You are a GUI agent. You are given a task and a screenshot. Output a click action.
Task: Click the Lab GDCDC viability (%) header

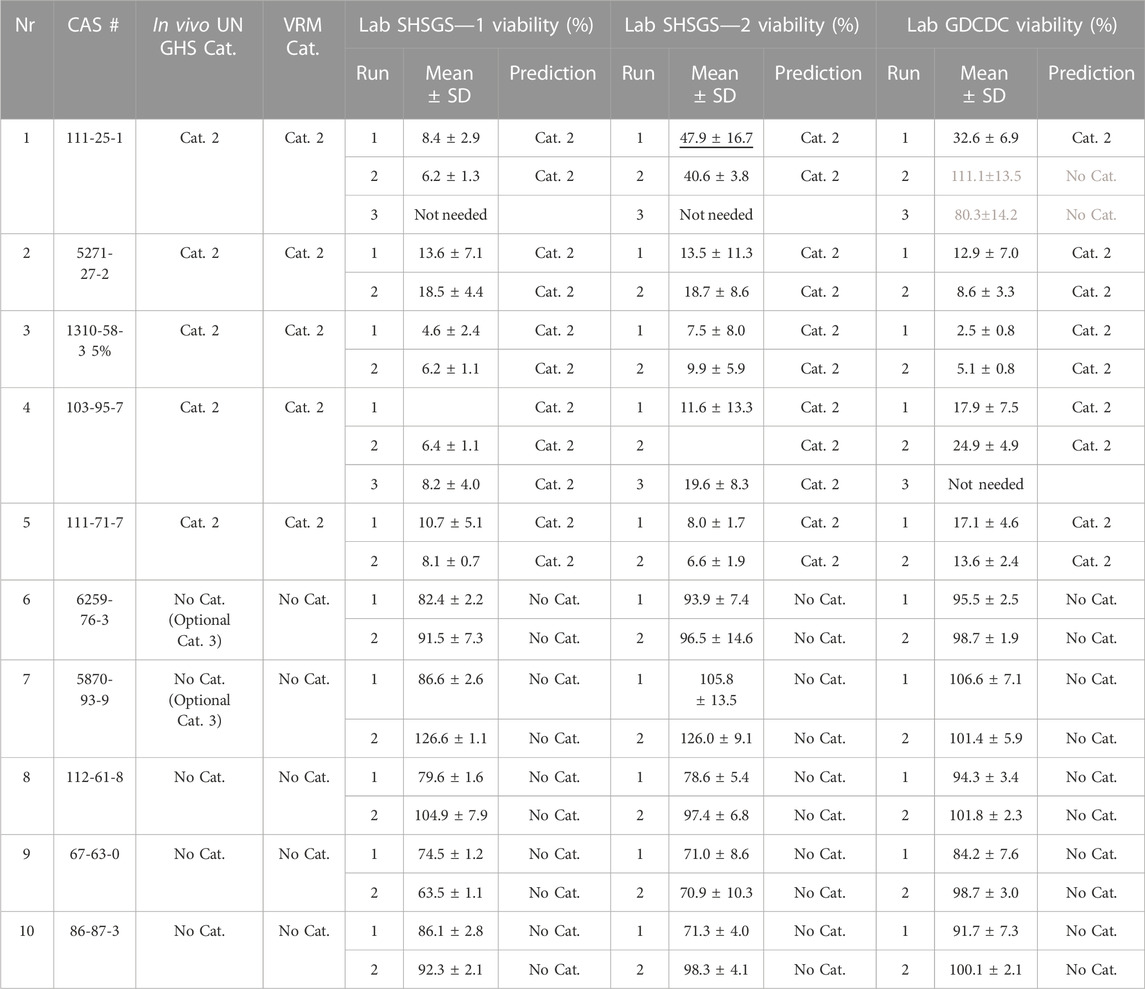pos(1011,26)
